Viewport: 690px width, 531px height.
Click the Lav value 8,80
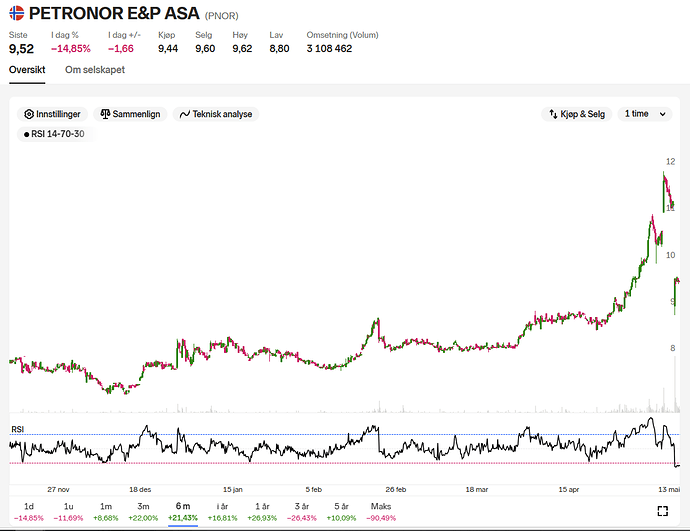279,49
